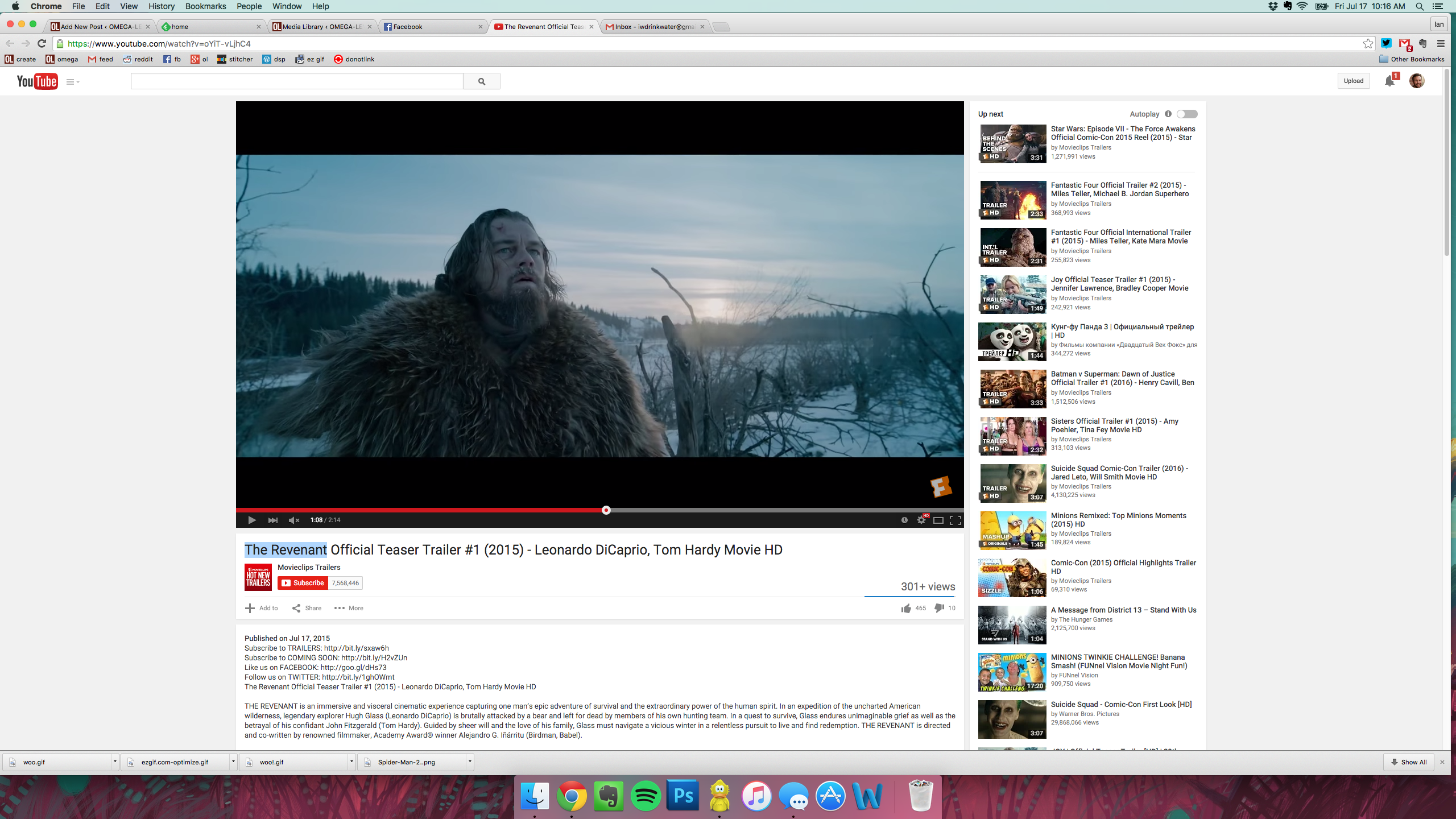Switch to the Gmail Inbox tab

tap(654, 27)
